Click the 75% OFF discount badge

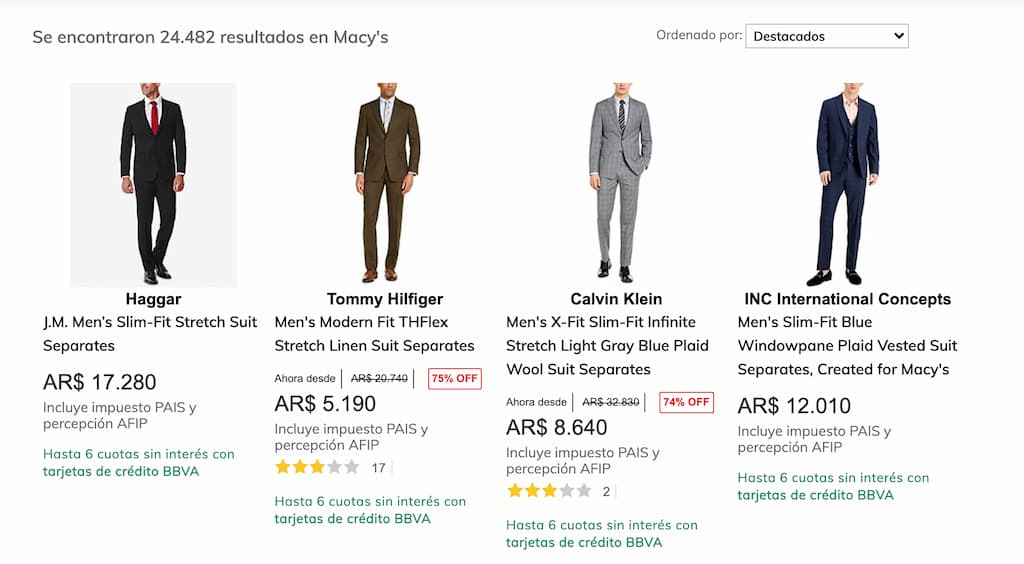pyautogui.click(x=454, y=379)
